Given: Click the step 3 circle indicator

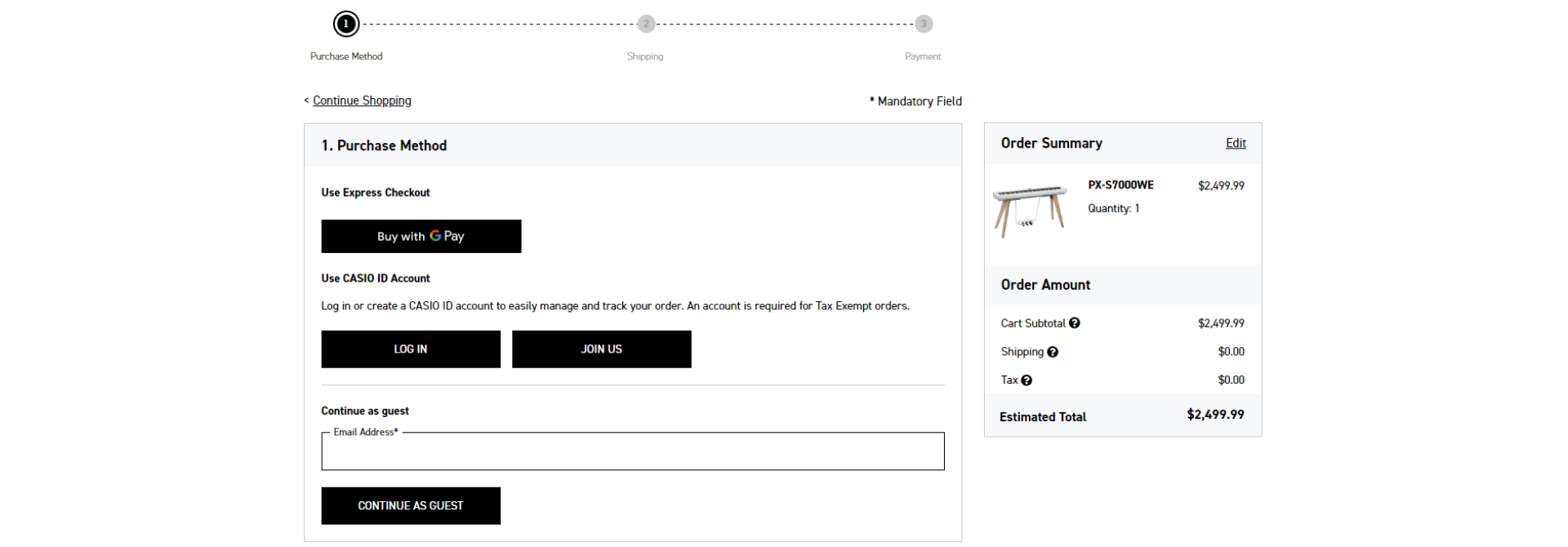Looking at the screenshot, I should (924, 24).
